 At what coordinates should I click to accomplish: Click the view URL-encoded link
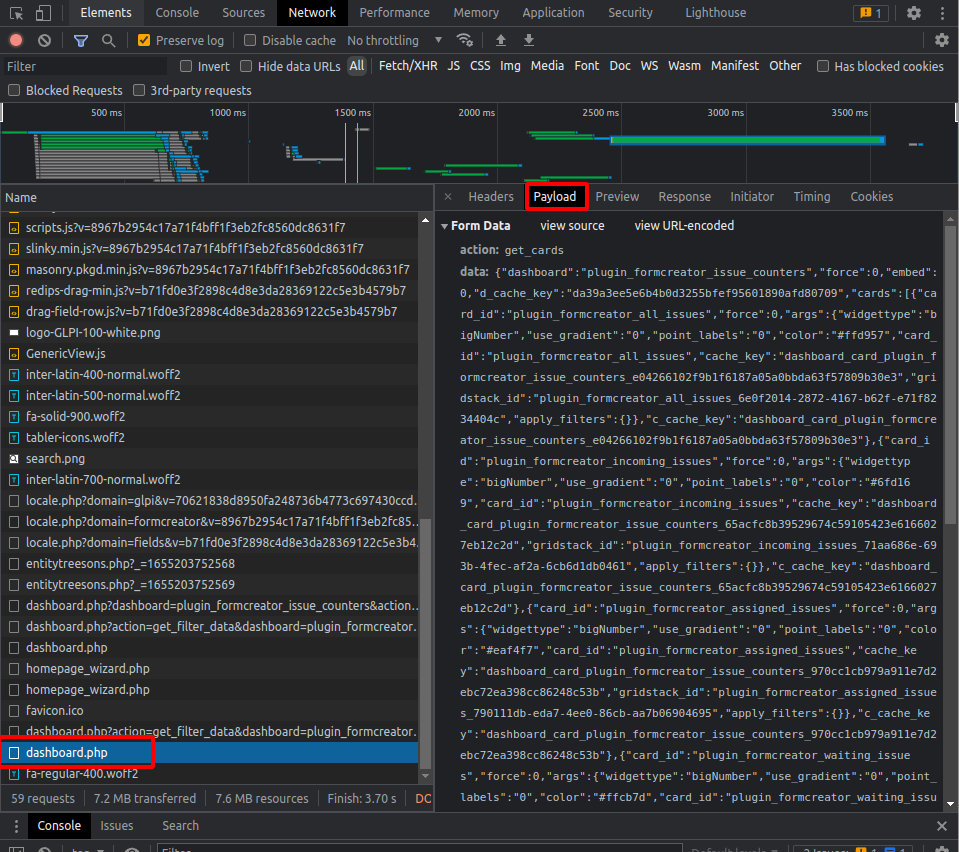(x=684, y=225)
